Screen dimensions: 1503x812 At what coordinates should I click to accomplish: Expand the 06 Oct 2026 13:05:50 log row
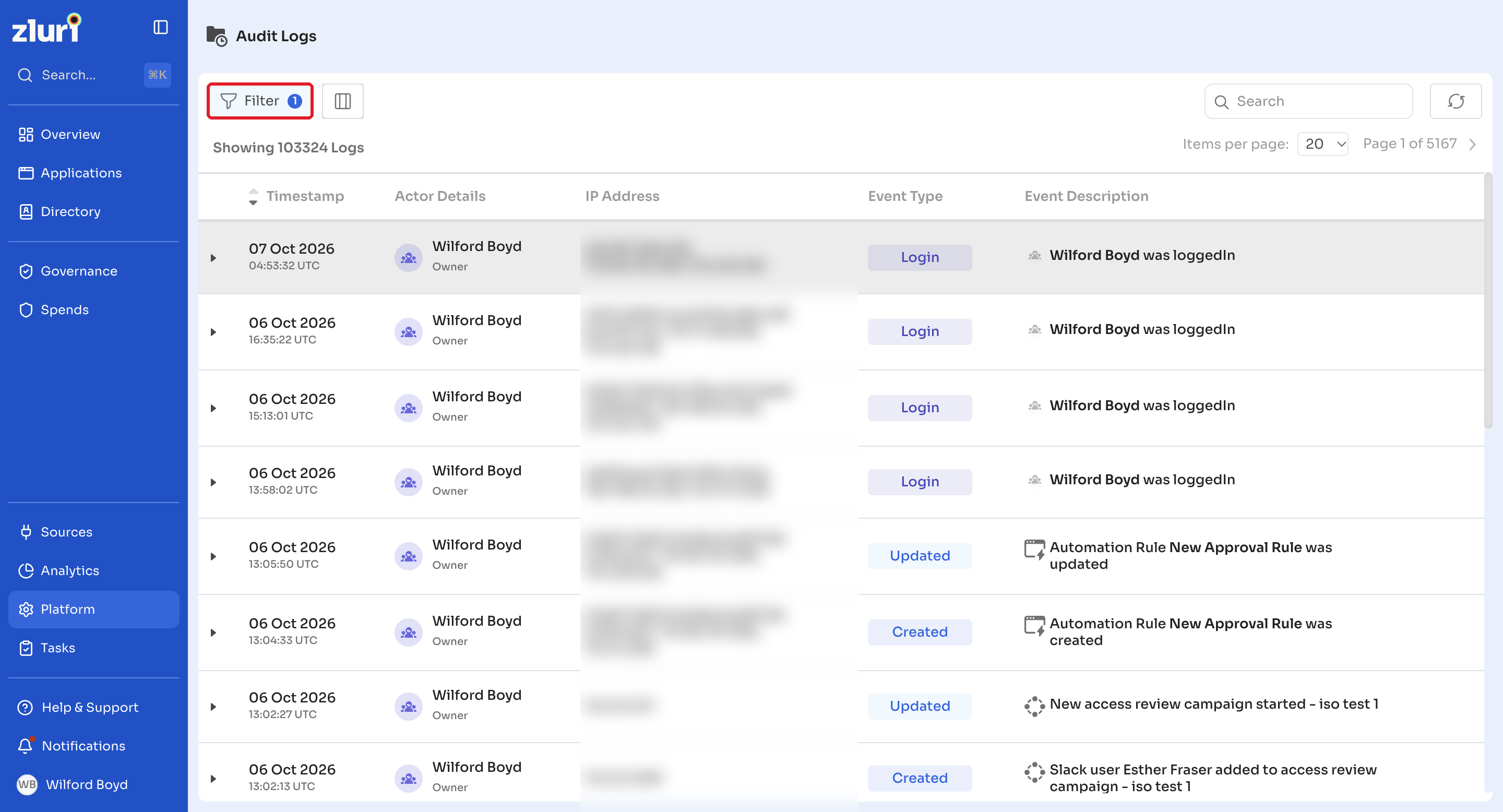coord(213,556)
